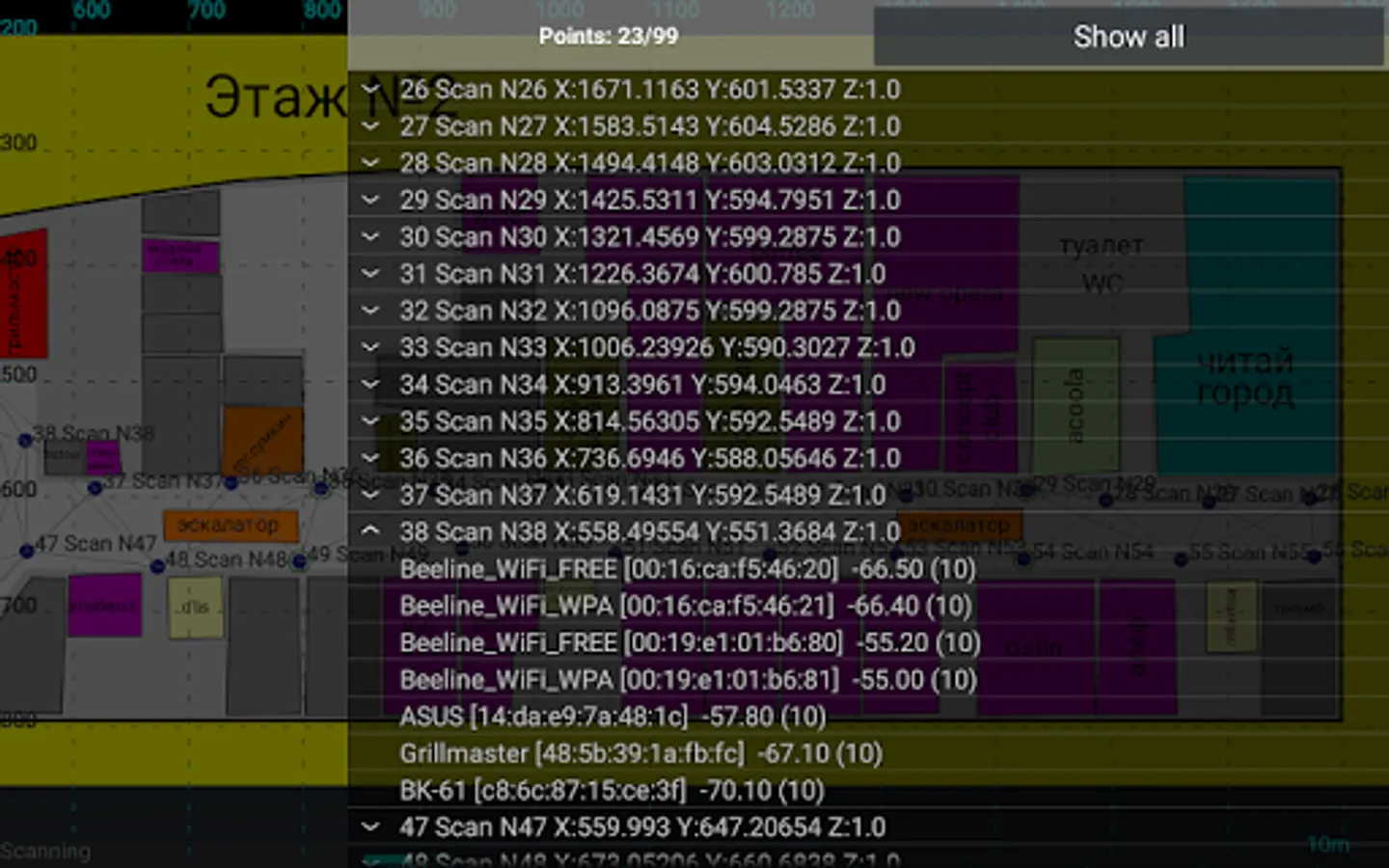
Task: Select Beeline_WiFi_WPA entry with MAC 00:19:e1:01:b6:81
Action: 689,680
